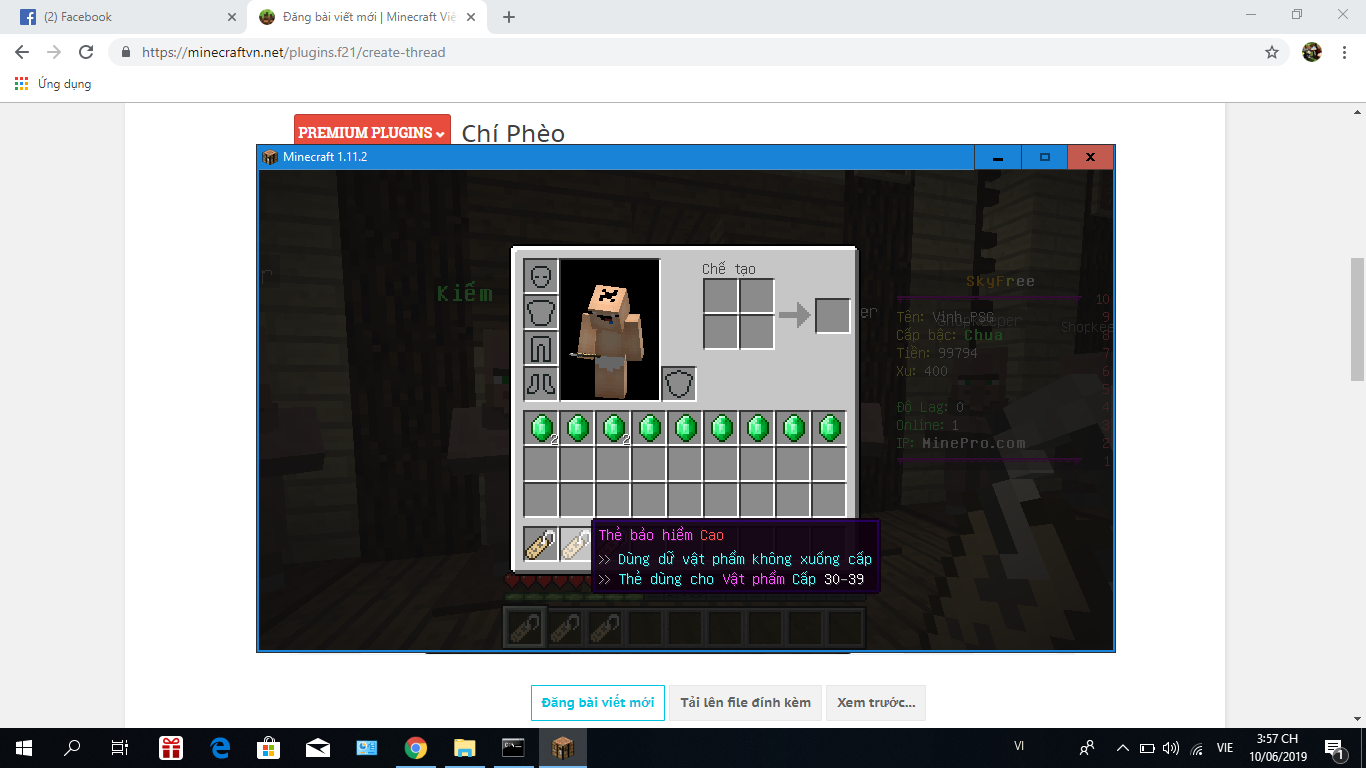Viewport: 1366px width, 768px height.
Task: Select the top-left crafting grid slot
Action: pyautogui.click(x=721, y=297)
